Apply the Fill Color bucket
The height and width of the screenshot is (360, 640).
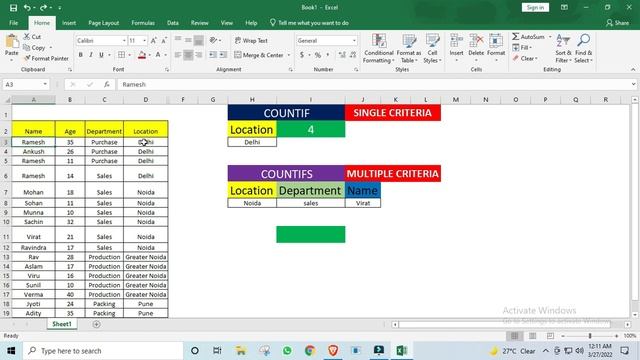pyautogui.click(x=142, y=55)
